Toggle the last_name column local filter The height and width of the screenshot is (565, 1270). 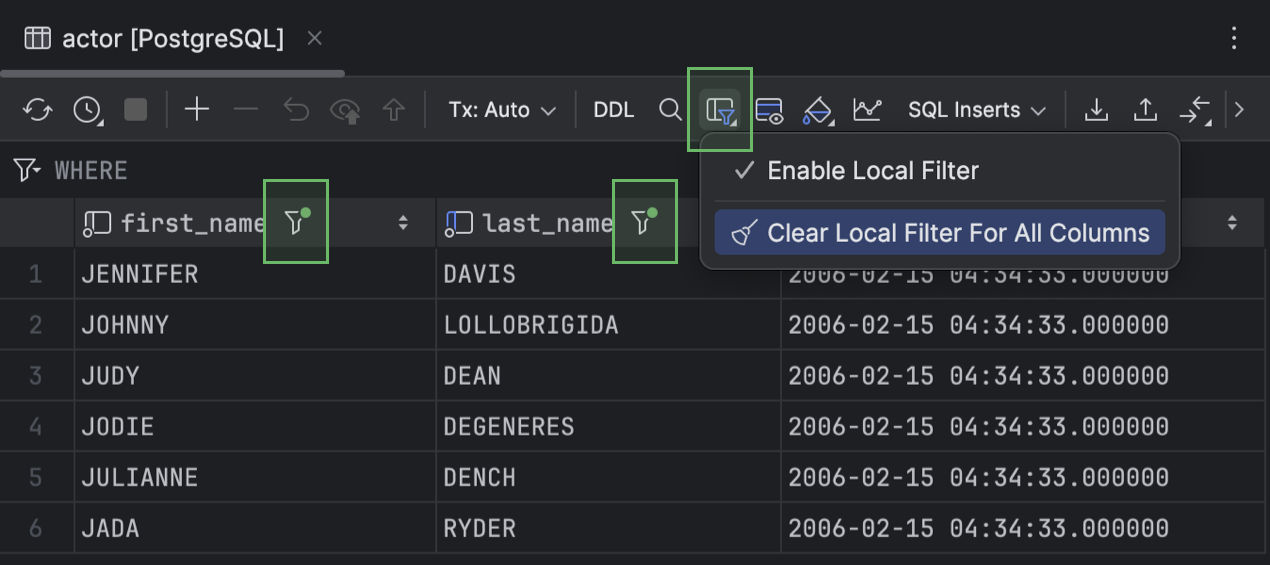(644, 222)
